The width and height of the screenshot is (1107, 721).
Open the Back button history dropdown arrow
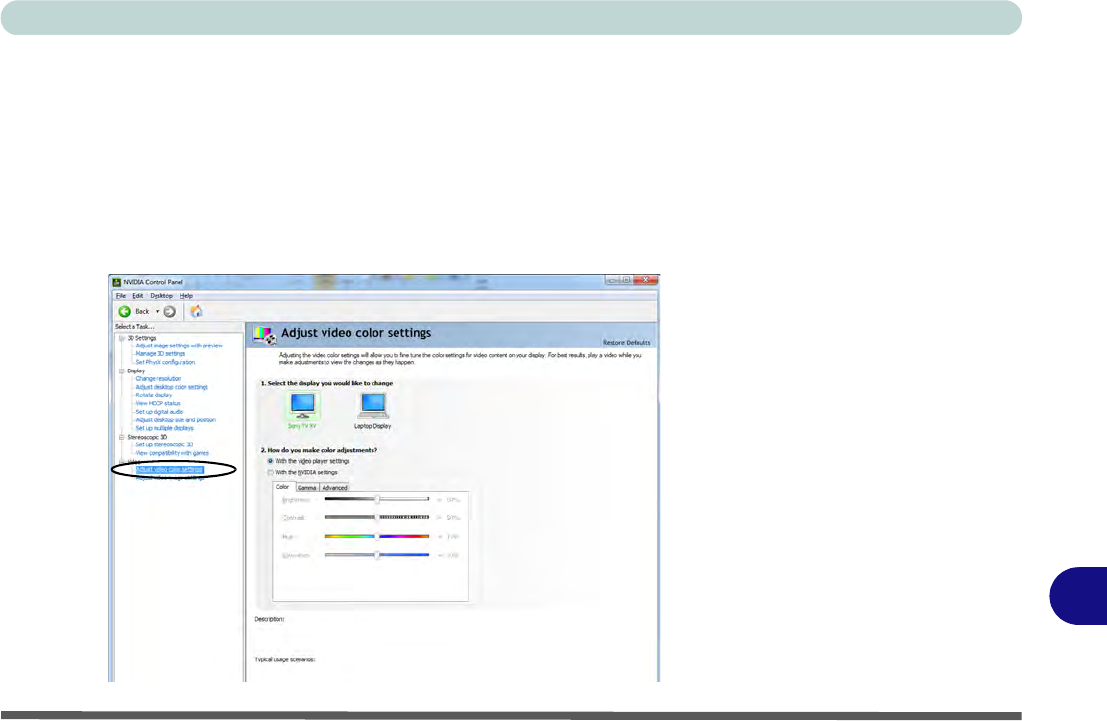coord(157,311)
